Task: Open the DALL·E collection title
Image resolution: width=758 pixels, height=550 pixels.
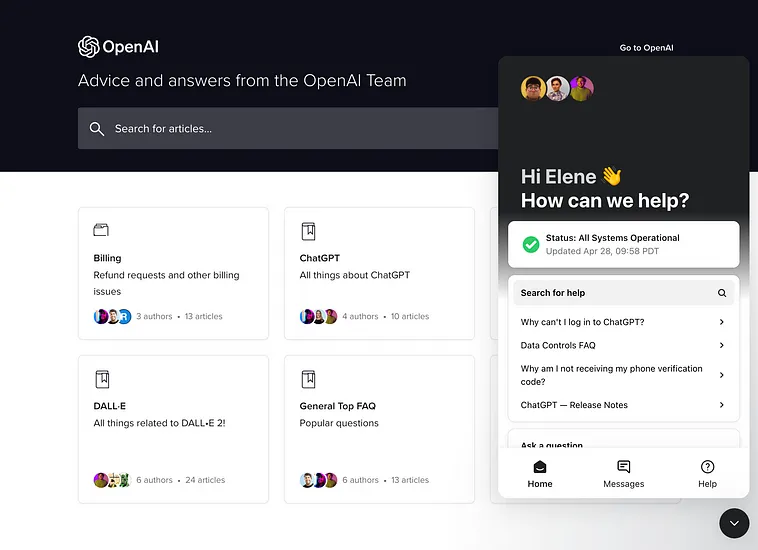Action: click(x=109, y=406)
